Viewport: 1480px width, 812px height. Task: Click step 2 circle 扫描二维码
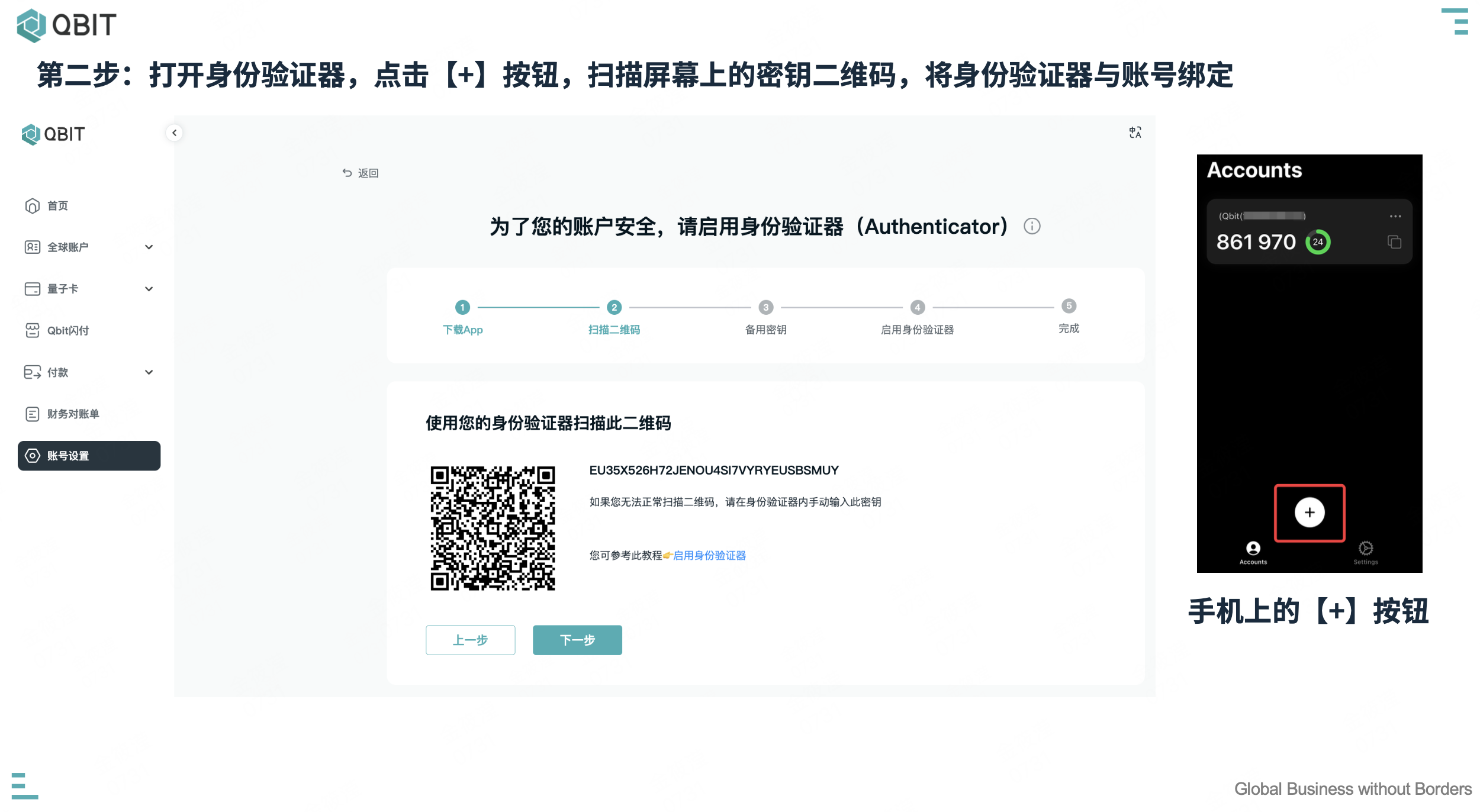click(614, 307)
